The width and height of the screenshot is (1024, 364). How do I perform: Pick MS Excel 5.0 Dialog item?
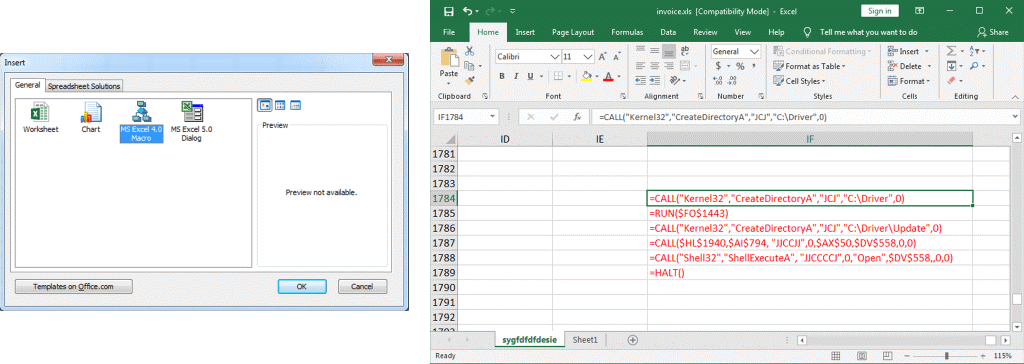(x=191, y=122)
